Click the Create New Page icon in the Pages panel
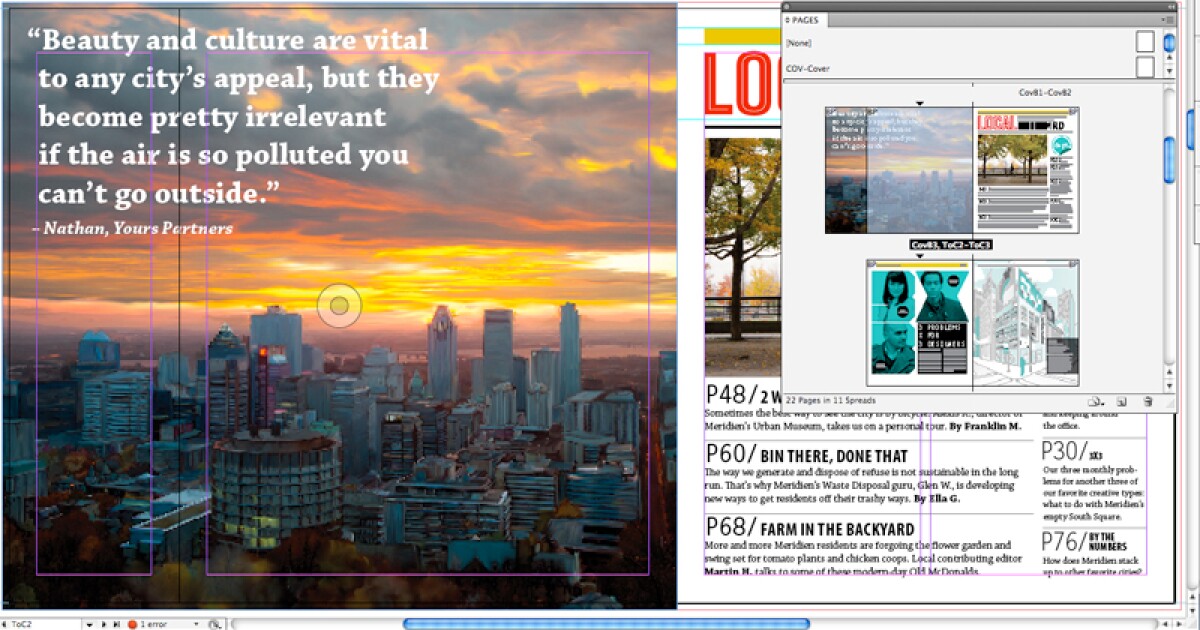Image resolution: width=1200 pixels, height=630 pixels. (x=1121, y=399)
